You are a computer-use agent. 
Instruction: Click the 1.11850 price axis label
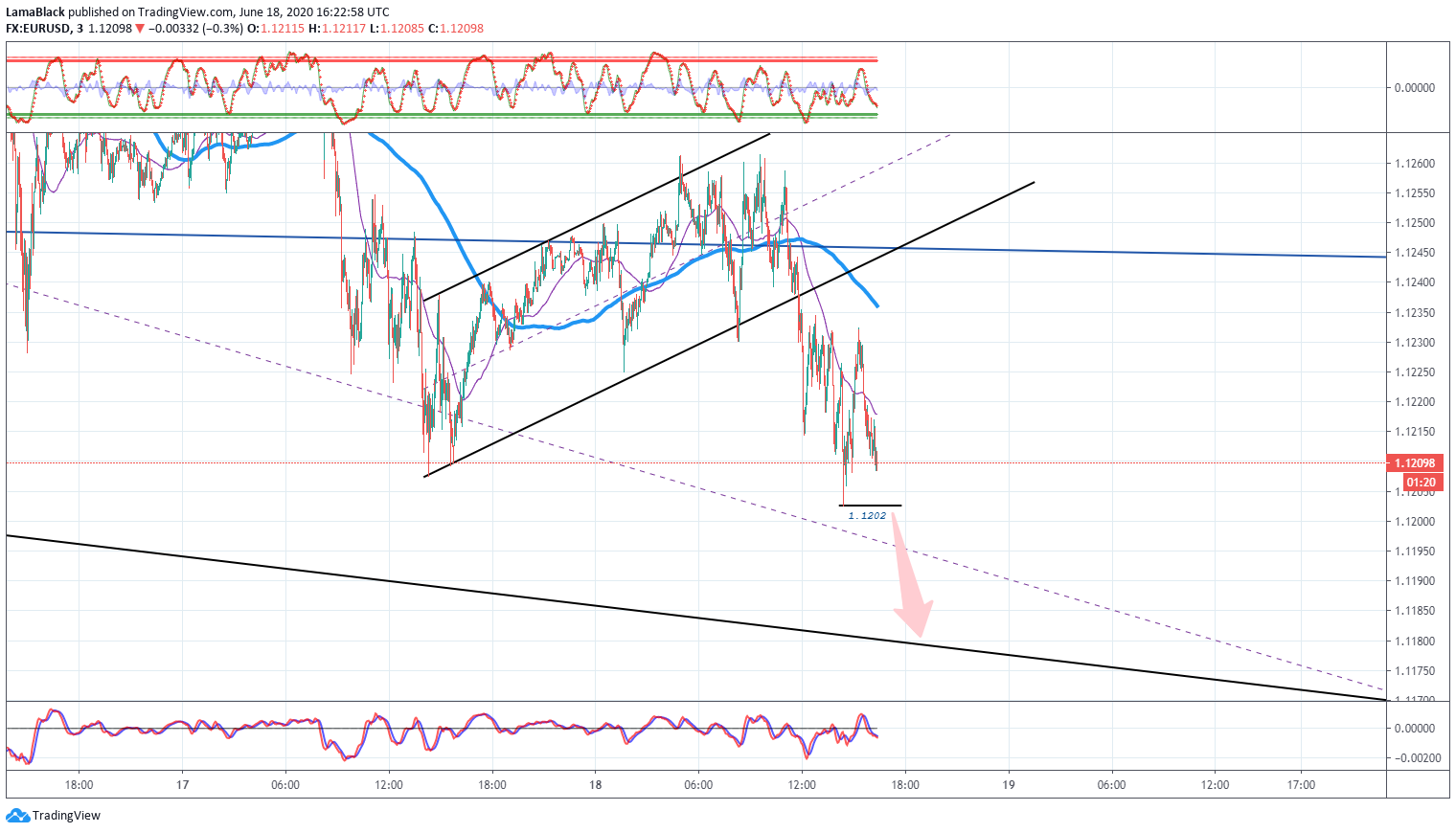1415,611
